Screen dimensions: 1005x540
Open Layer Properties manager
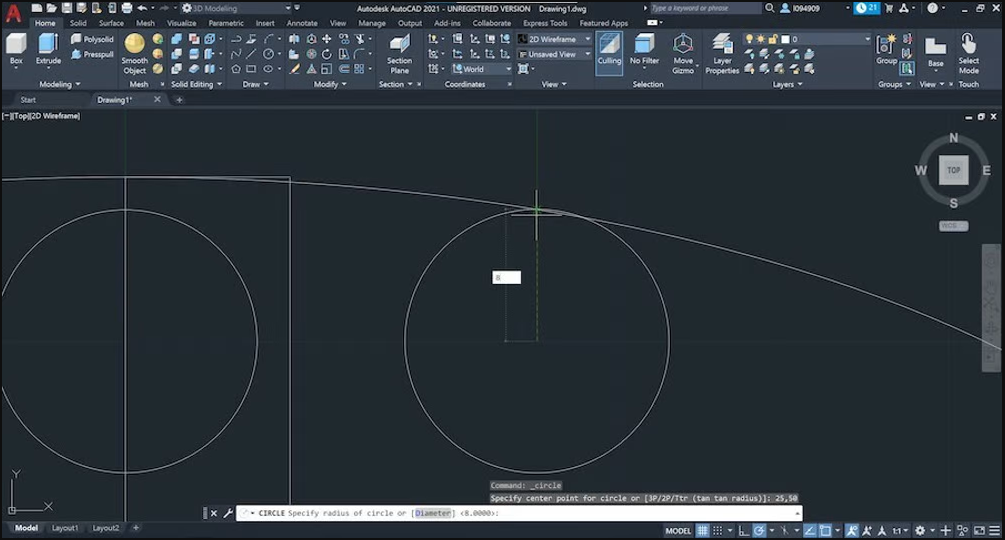click(721, 52)
